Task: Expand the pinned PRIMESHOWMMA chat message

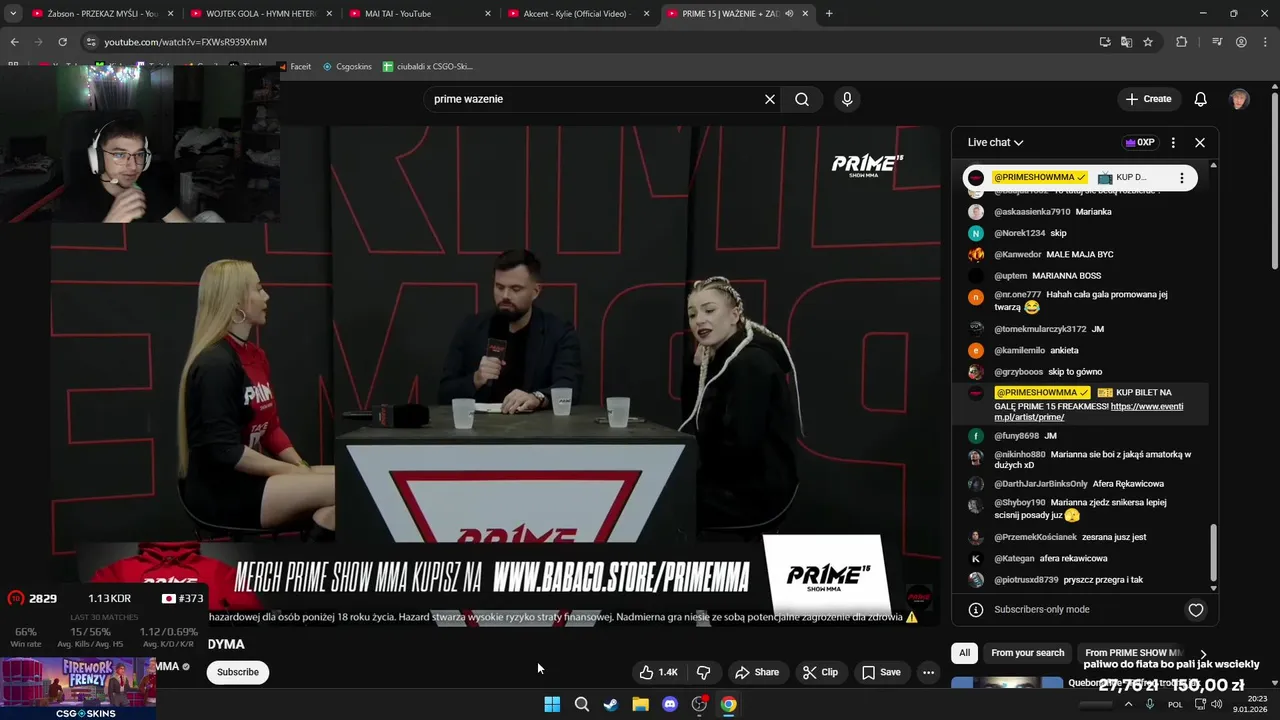Action: click(1079, 178)
